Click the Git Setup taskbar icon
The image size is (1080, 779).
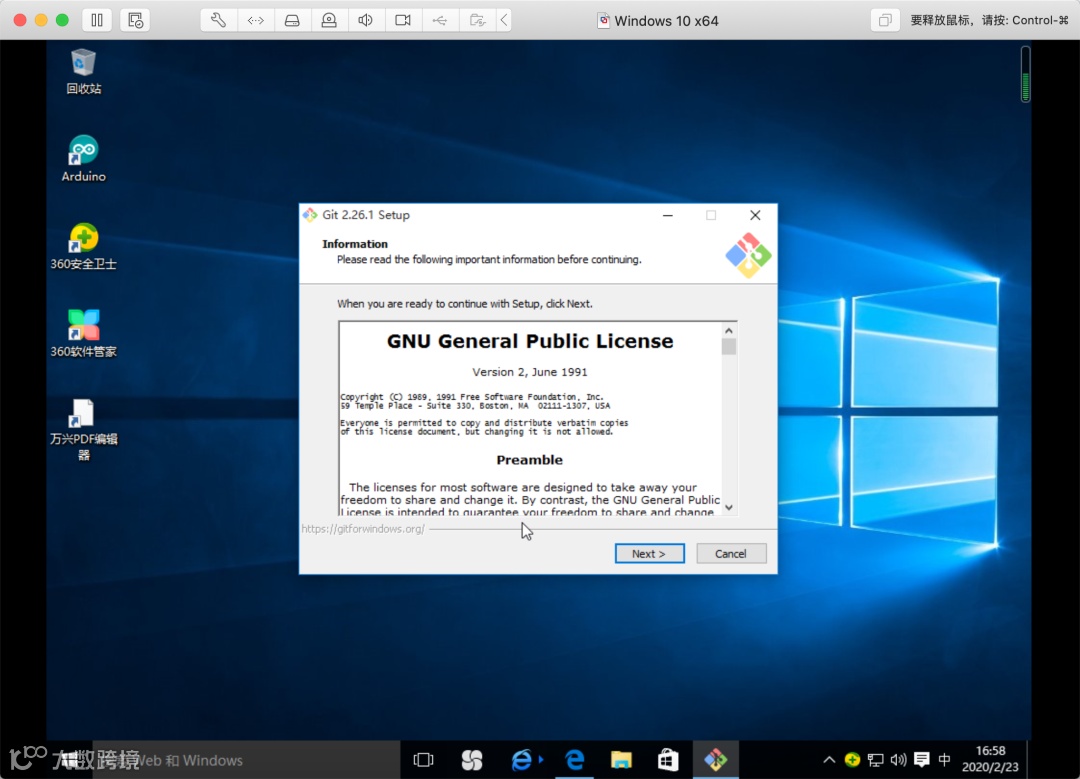point(716,760)
